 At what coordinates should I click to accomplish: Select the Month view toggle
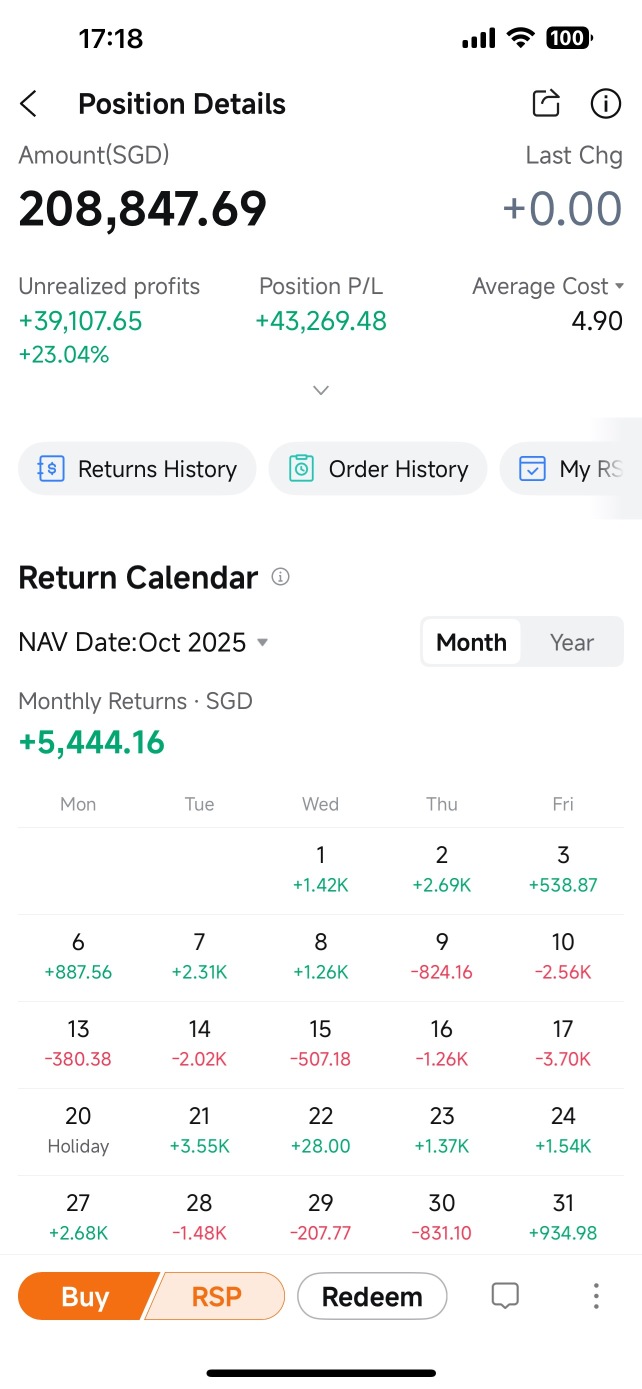471,642
